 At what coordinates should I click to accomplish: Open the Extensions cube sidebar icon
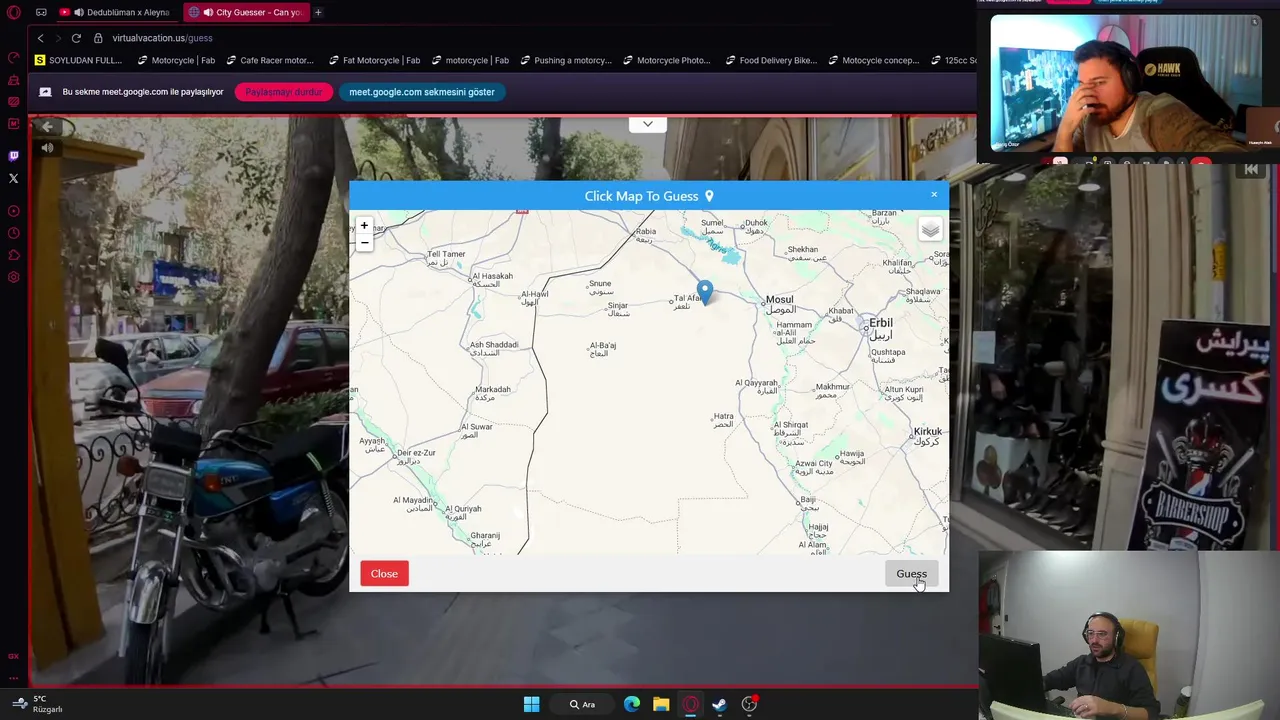click(13, 255)
